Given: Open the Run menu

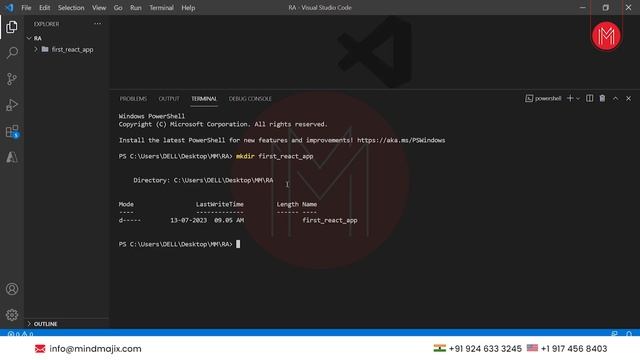Looking at the screenshot, I should click(136, 8).
